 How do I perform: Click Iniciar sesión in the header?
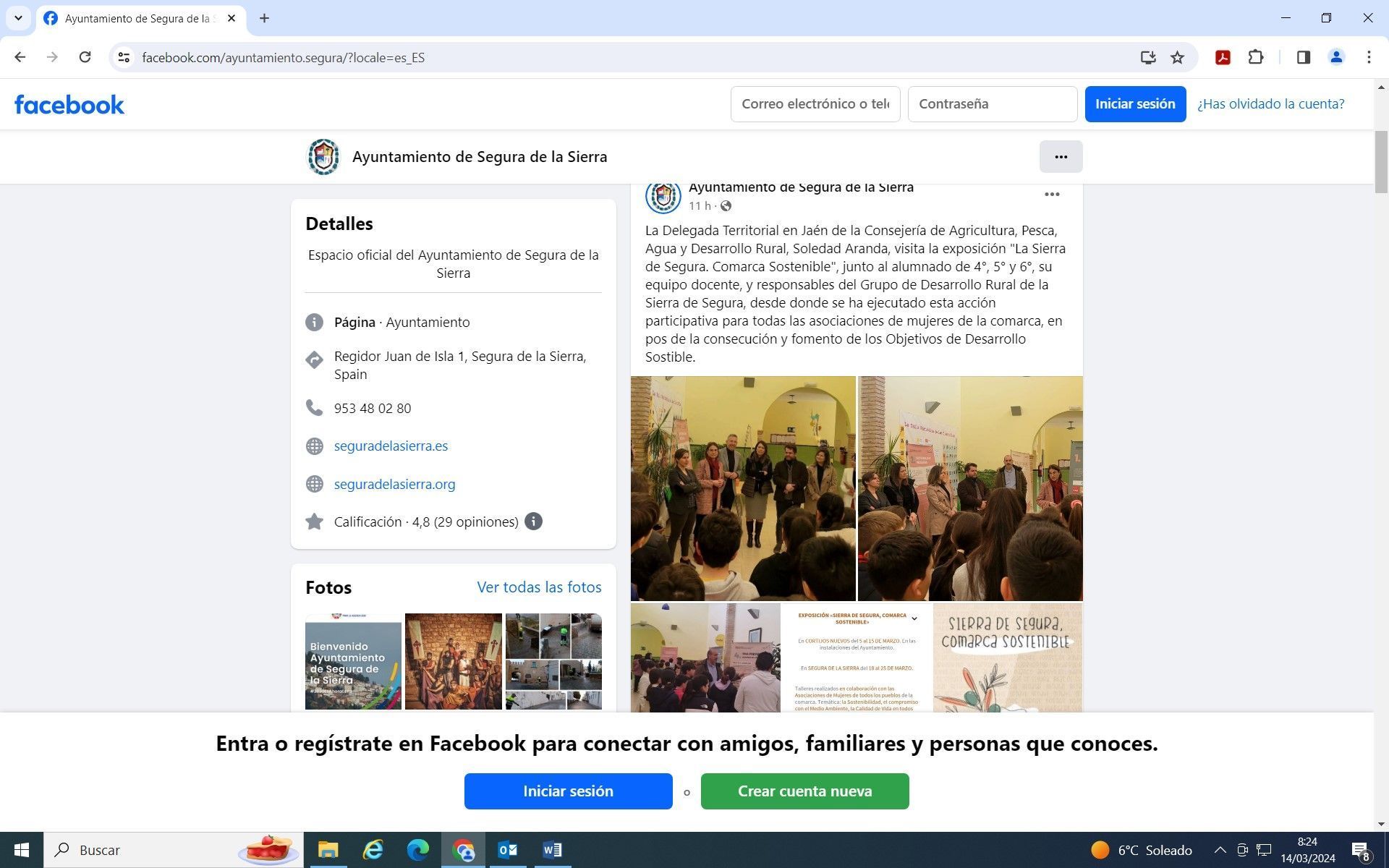[1135, 104]
